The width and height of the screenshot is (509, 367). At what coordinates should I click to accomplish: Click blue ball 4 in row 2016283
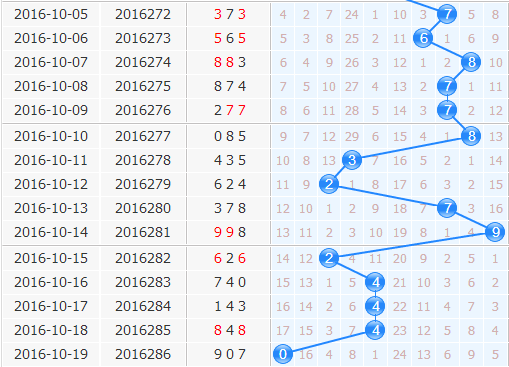[375, 282]
